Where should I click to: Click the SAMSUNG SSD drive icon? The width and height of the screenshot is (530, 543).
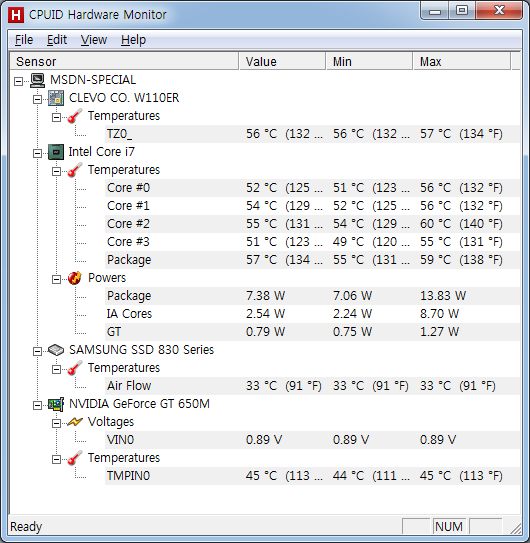click(56, 350)
